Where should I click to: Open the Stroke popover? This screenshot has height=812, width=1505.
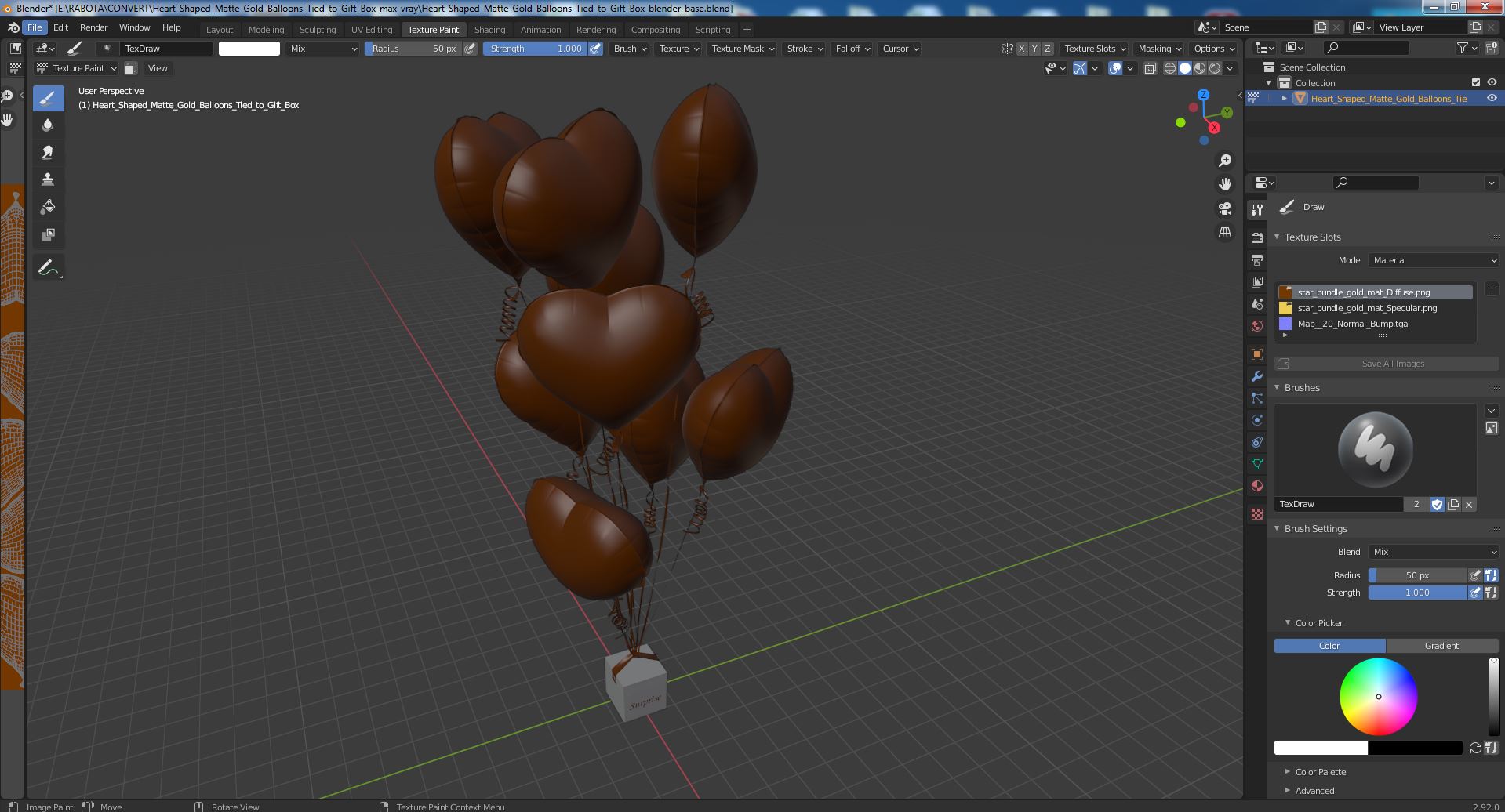805,49
